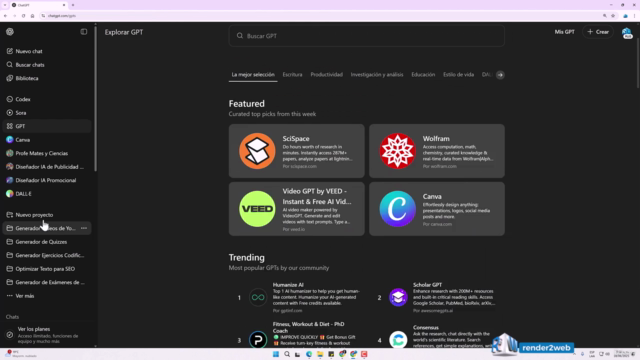Viewport: 640px width, 360px height.
Task: Open a new browser tab
Action: [x=73, y=5]
